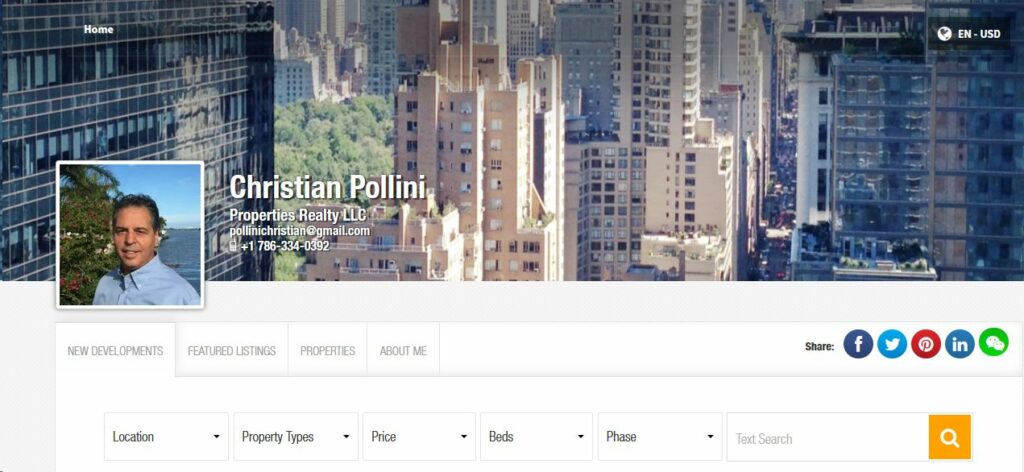Image resolution: width=1024 pixels, height=472 pixels.
Task: Click the orange magnifier search button
Action: tap(950, 437)
